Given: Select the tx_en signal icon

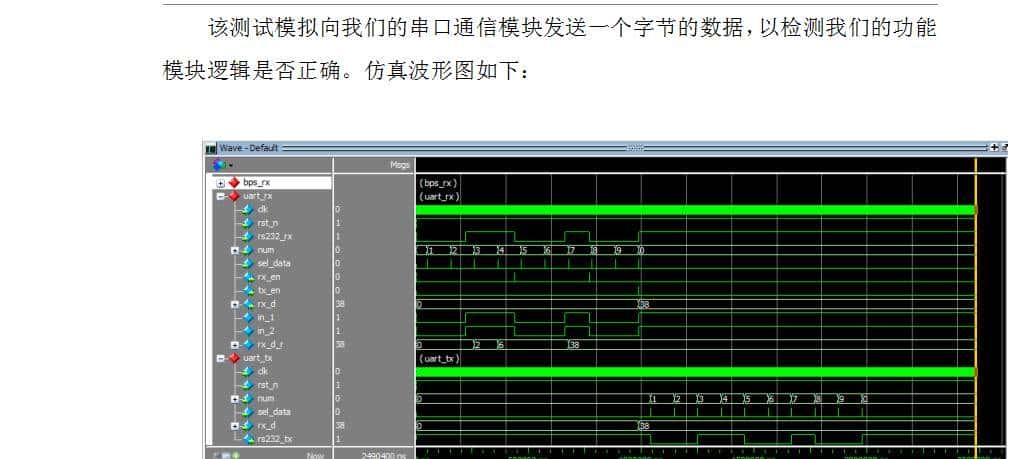Looking at the screenshot, I should pos(248,291).
